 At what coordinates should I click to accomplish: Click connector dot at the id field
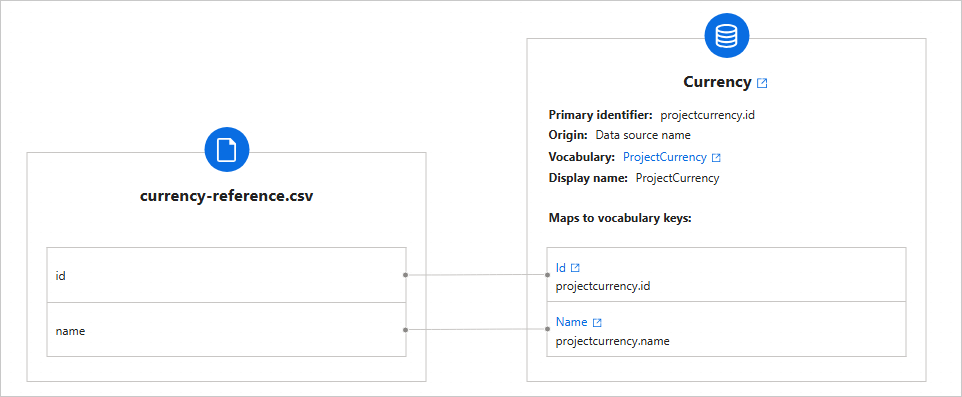406,275
